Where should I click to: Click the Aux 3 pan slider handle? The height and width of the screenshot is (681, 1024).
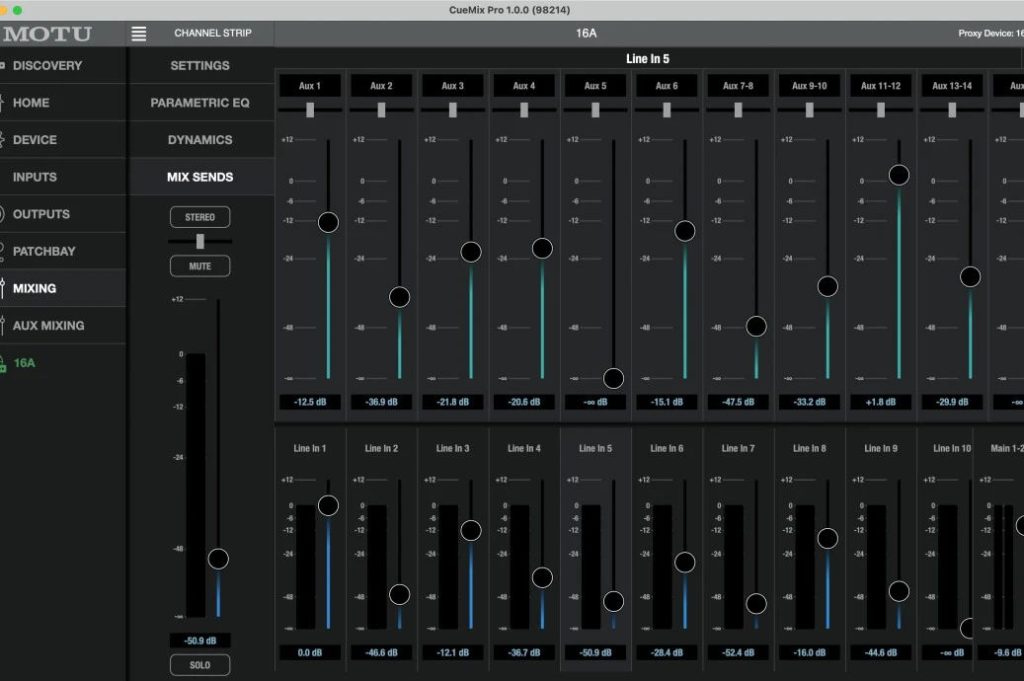(x=453, y=110)
